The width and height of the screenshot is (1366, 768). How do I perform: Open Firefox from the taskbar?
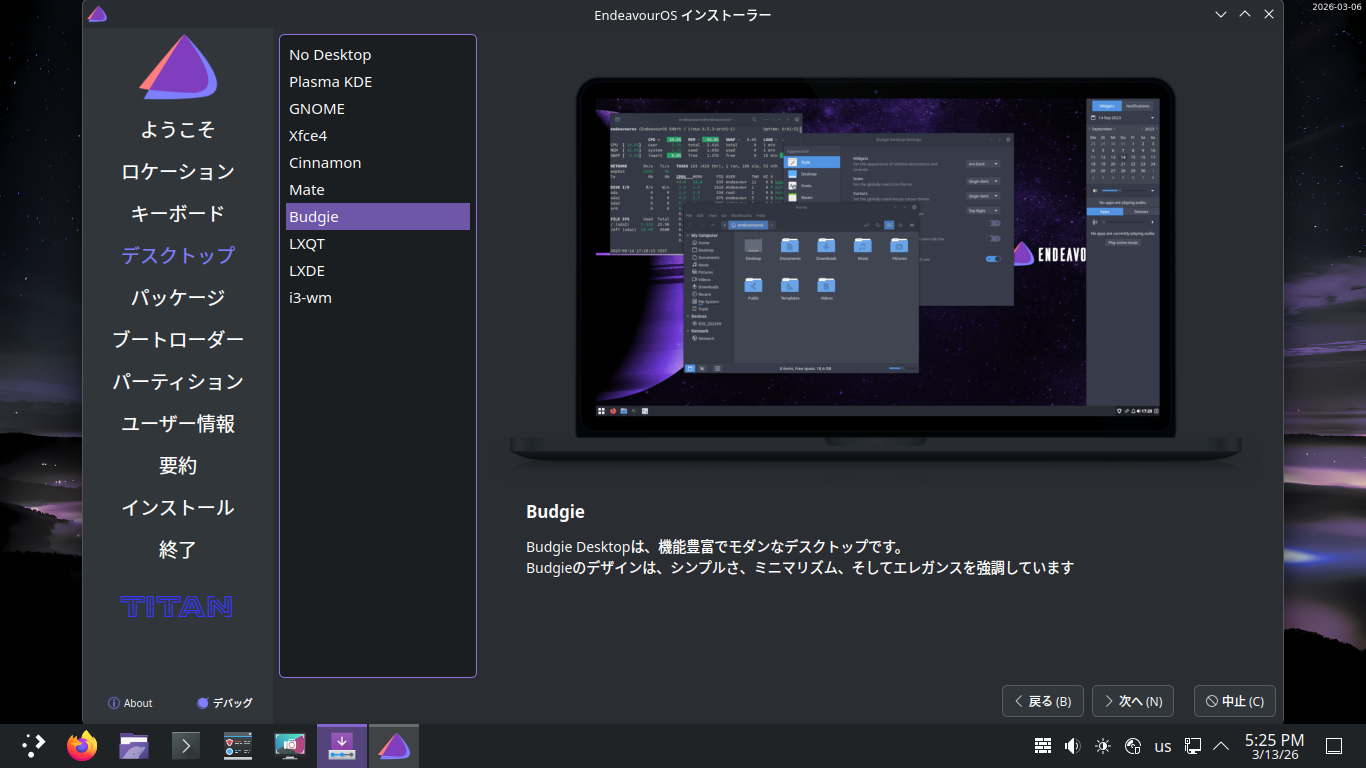(82, 746)
